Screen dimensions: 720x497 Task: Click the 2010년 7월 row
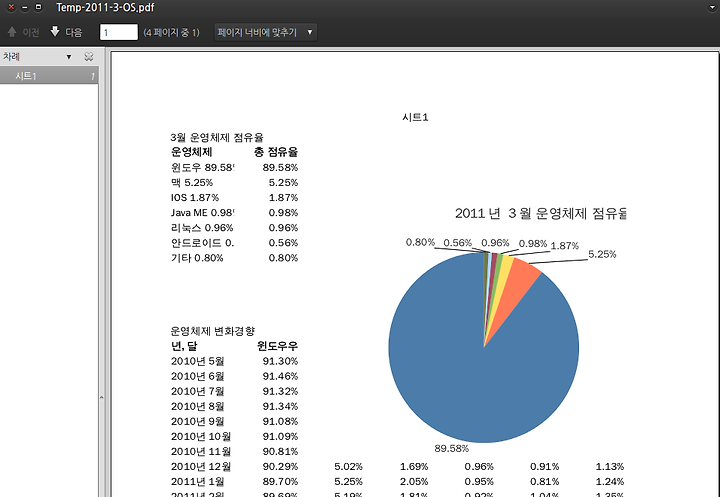(234, 391)
